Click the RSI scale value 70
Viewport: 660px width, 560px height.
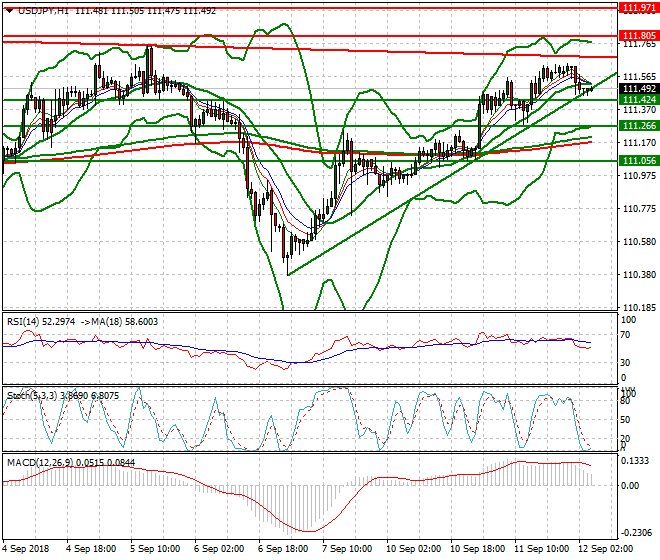[625, 335]
